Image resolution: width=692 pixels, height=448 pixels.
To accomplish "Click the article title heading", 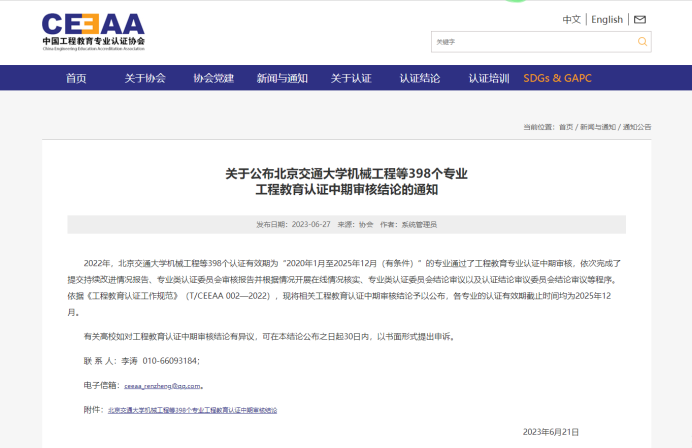I will (x=346, y=181).
